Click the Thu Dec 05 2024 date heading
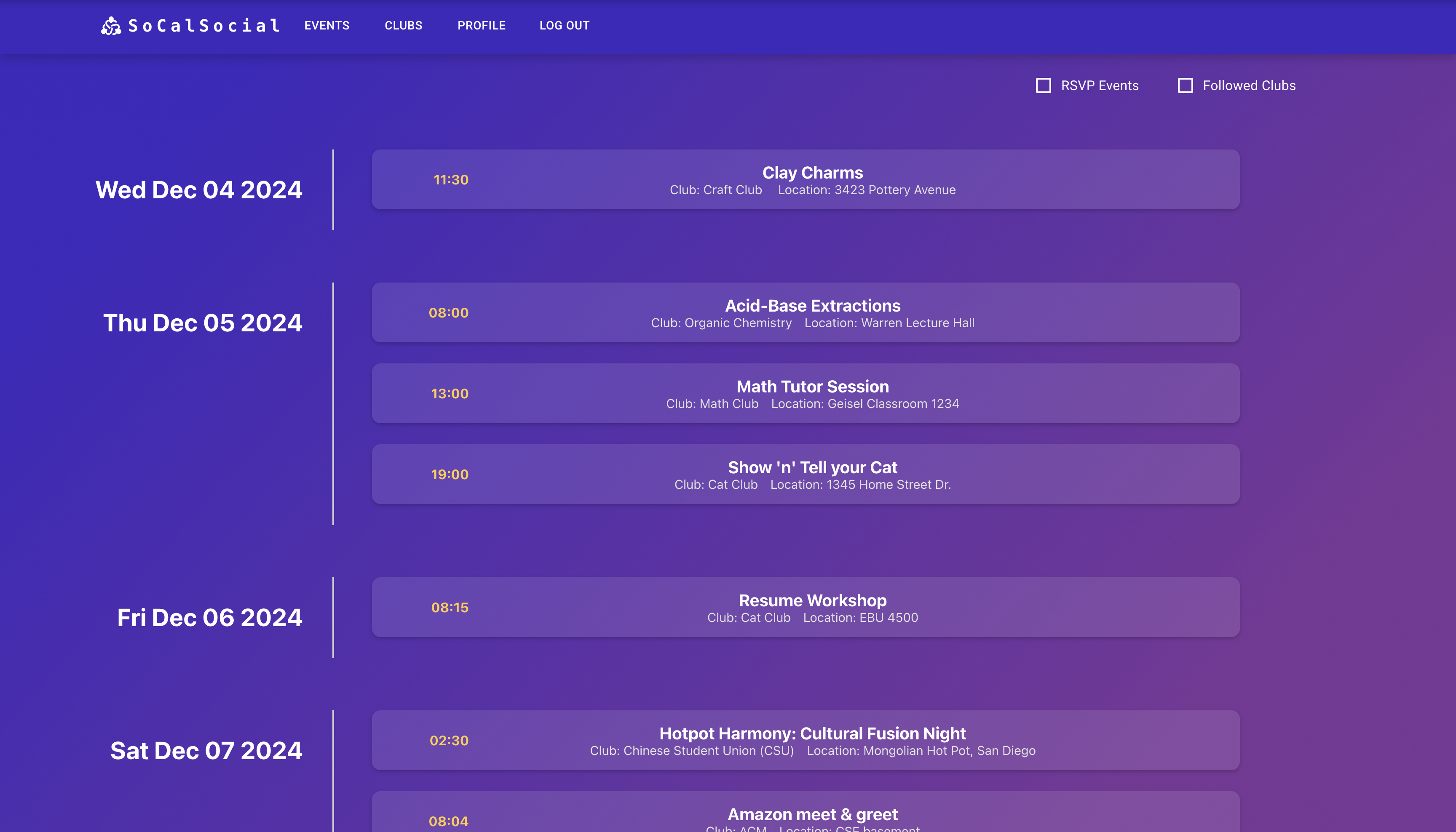The height and width of the screenshot is (832, 1456). click(202, 322)
